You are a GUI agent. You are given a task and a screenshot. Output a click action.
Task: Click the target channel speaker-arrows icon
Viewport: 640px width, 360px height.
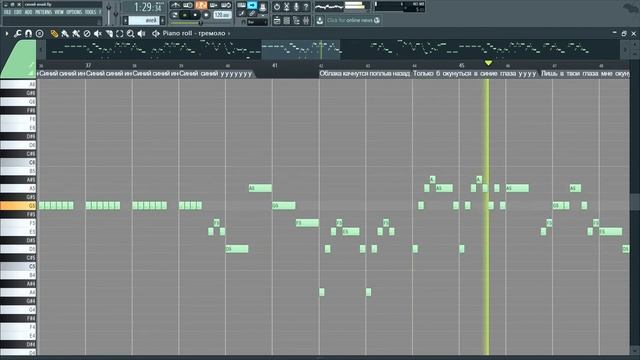point(156,33)
